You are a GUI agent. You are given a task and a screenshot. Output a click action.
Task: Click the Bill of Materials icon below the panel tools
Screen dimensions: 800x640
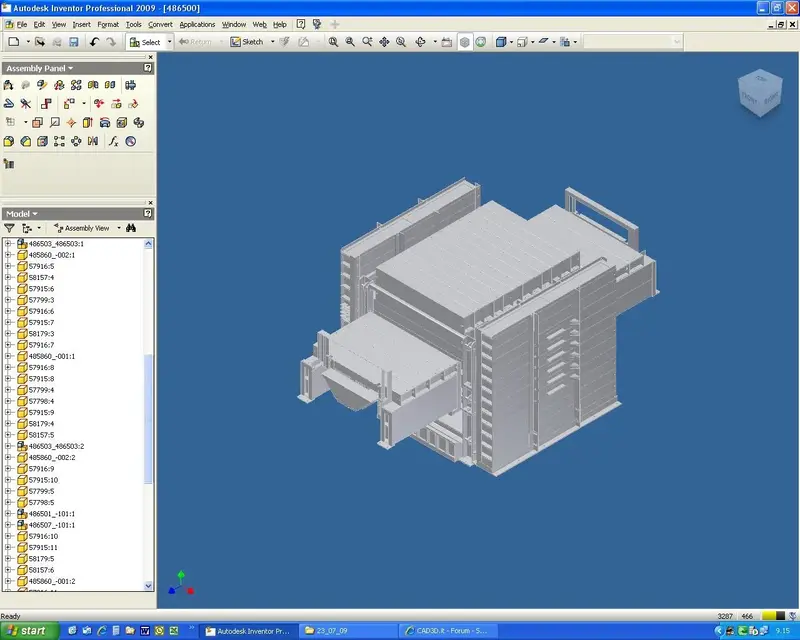[x=9, y=164]
